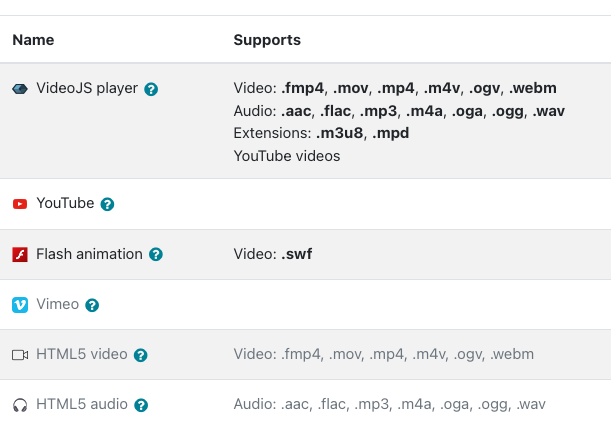Screen dimensions: 611x438
Task: Open help for HTML5 audio
Action: pos(141,405)
